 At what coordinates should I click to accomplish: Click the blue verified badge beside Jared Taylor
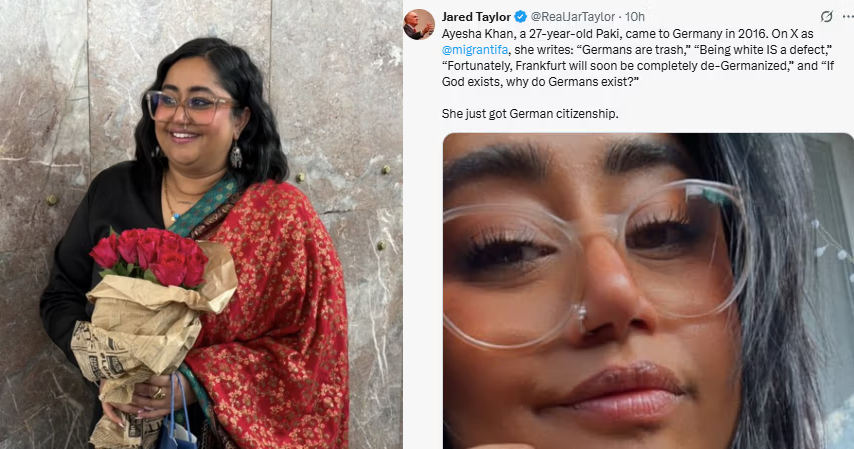pos(520,16)
